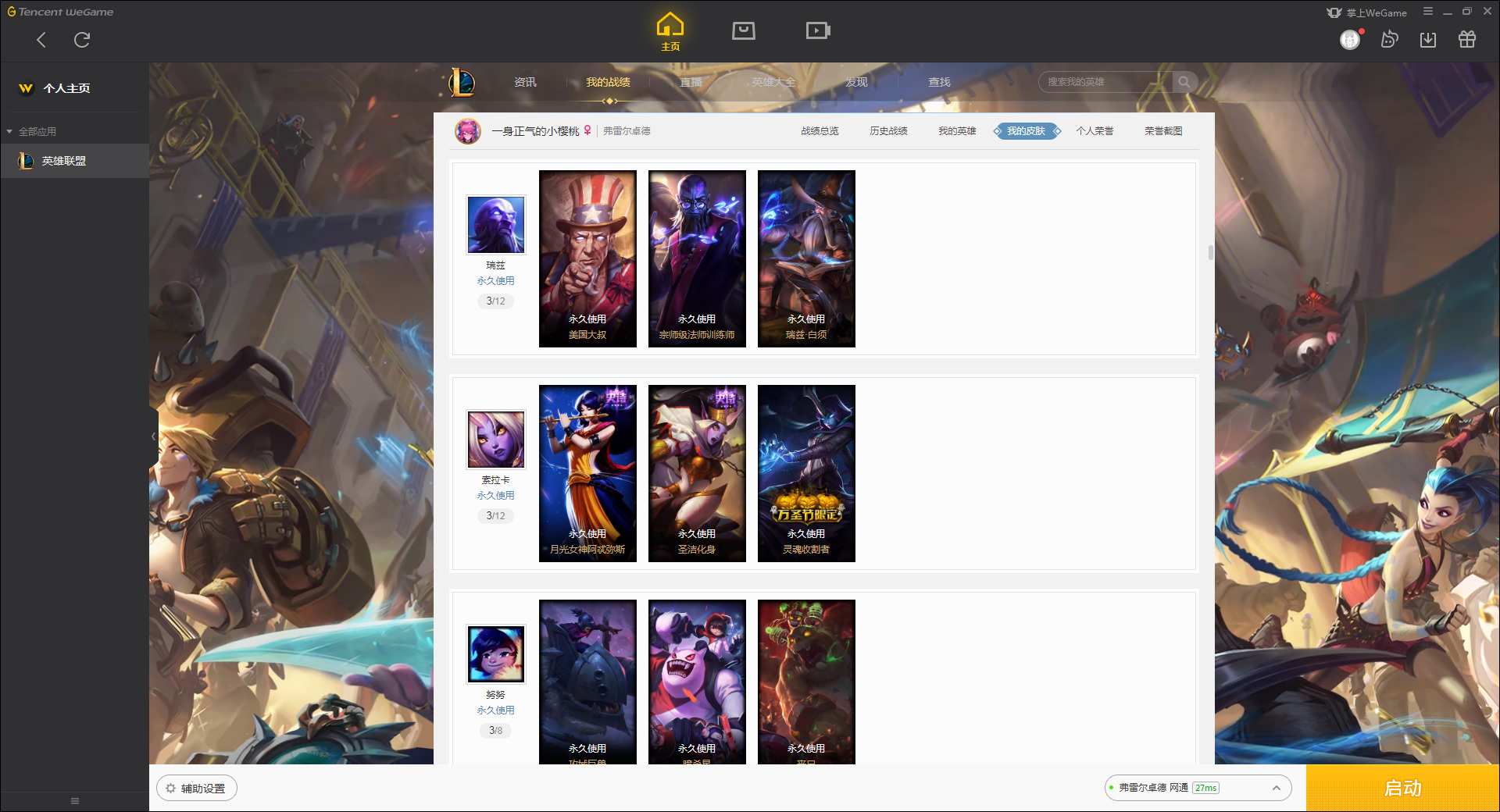
Task: Click the 努努 champion portrait
Action: [496, 654]
